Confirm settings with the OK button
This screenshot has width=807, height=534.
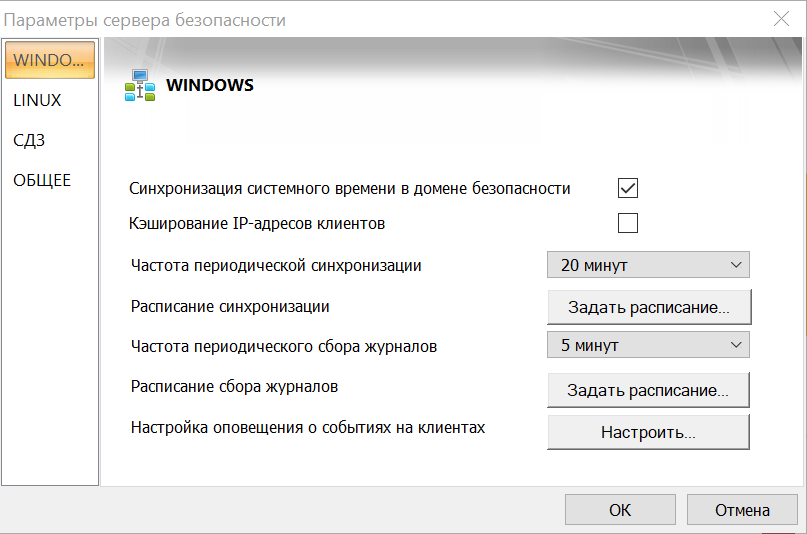coord(620,510)
